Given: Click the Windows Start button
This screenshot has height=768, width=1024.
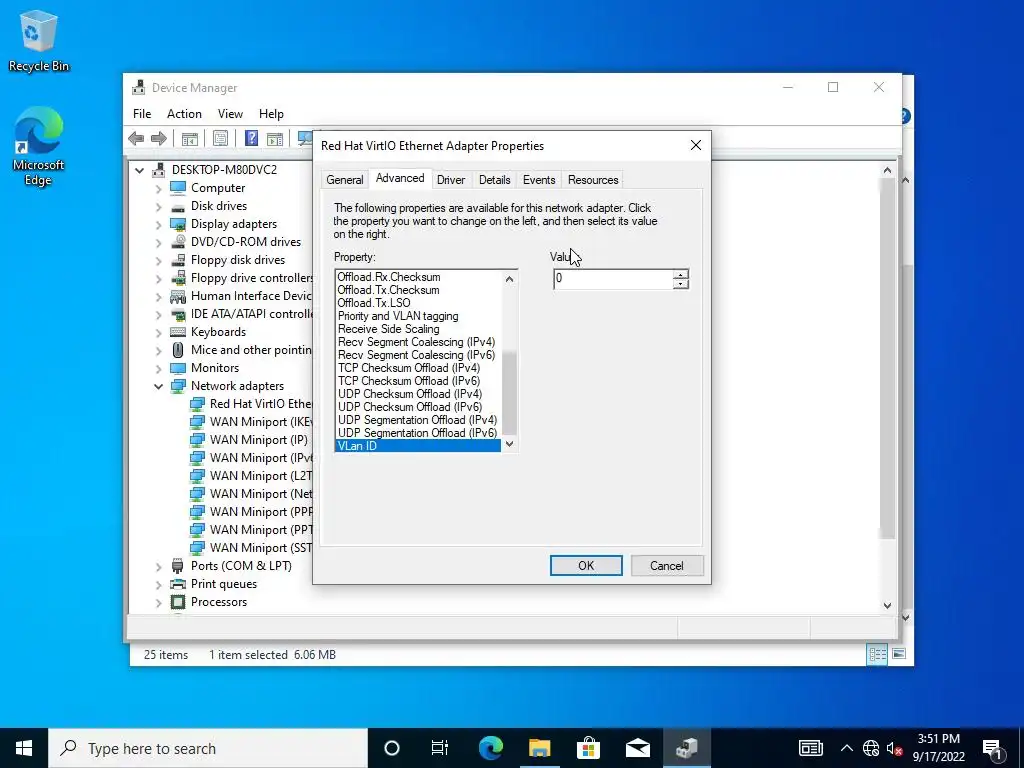Looking at the screenshot, I should [24, 748].
